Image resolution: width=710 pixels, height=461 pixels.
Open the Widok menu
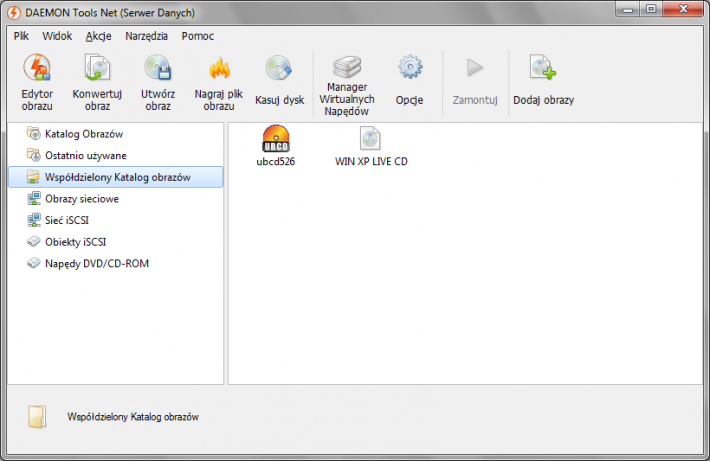(x=57, y=36)
